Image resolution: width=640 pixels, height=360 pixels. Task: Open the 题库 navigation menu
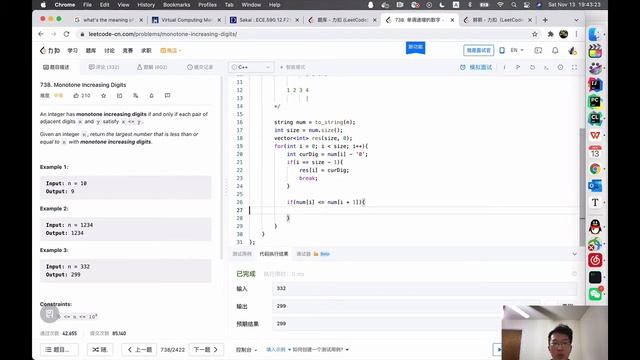pos(91,51)
